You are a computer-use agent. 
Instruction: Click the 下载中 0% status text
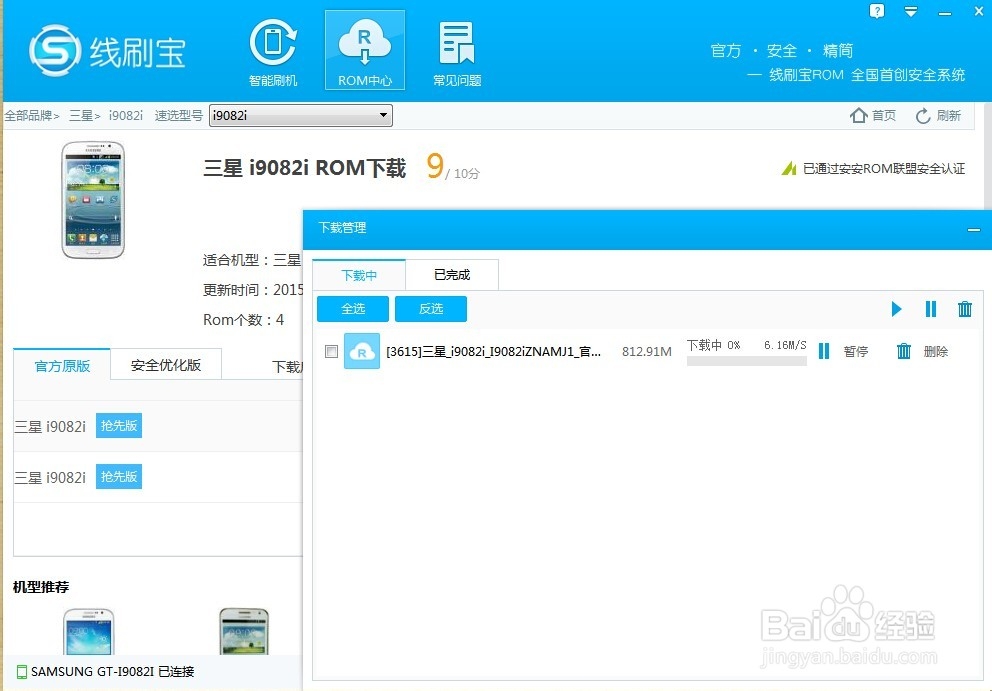point(714,345)
